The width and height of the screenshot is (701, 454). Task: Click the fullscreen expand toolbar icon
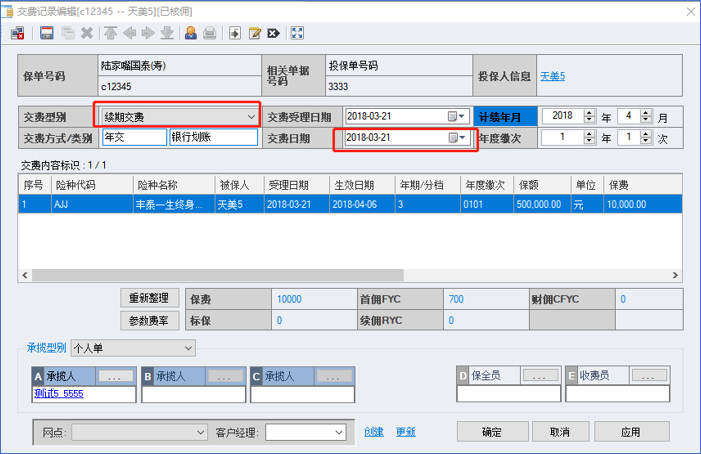(x=297, y=33)
